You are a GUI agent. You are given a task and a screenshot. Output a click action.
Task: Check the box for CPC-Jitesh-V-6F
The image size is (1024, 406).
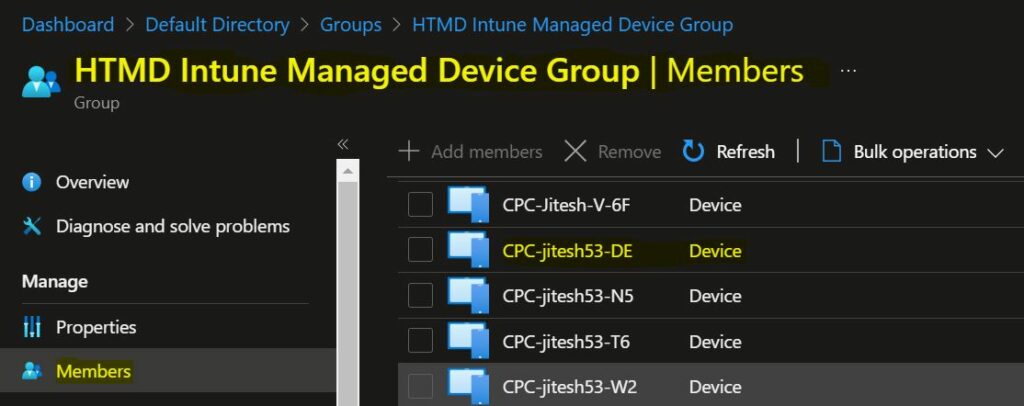421,205
